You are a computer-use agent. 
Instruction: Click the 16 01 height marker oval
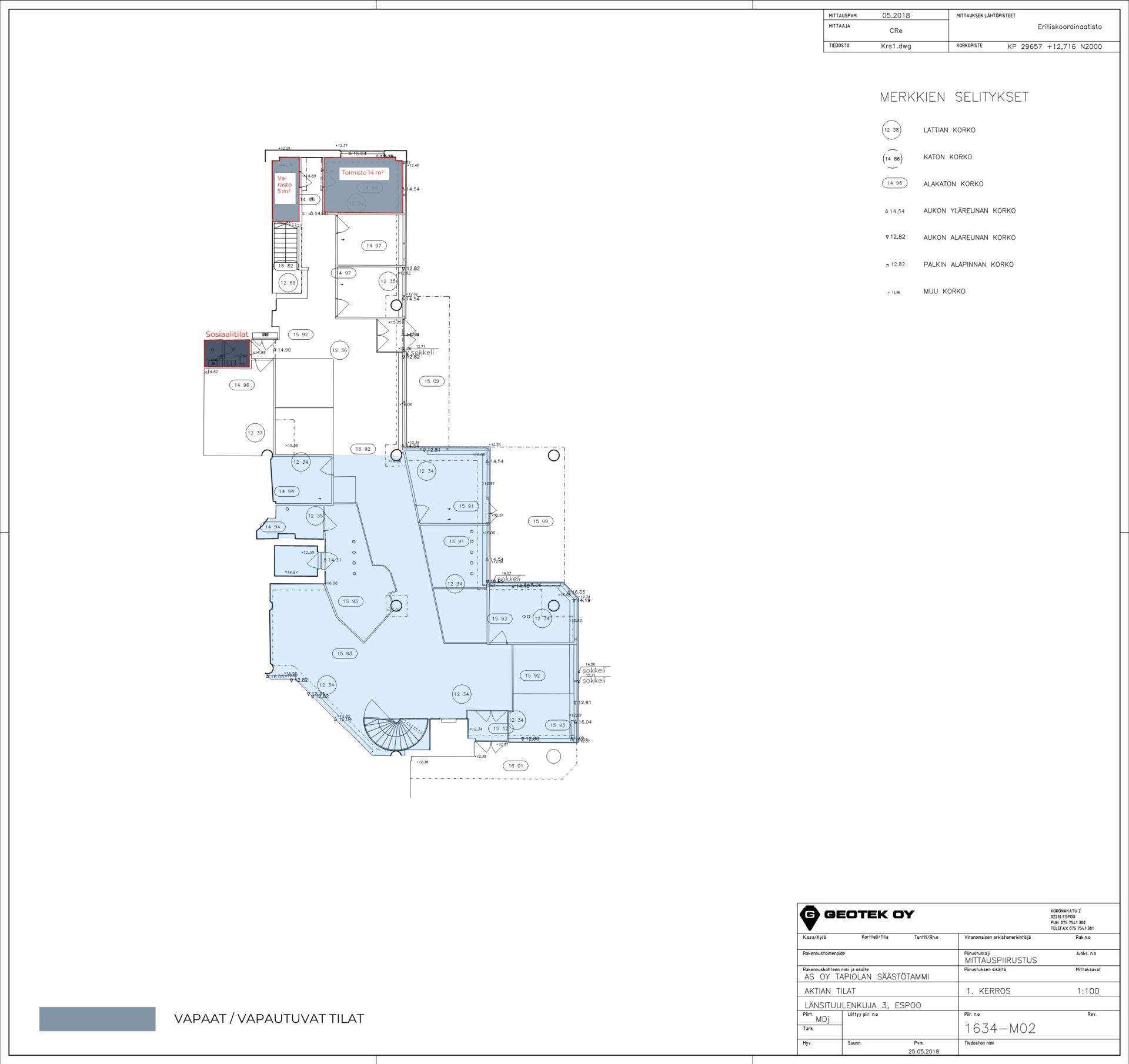tap(516, 765)
